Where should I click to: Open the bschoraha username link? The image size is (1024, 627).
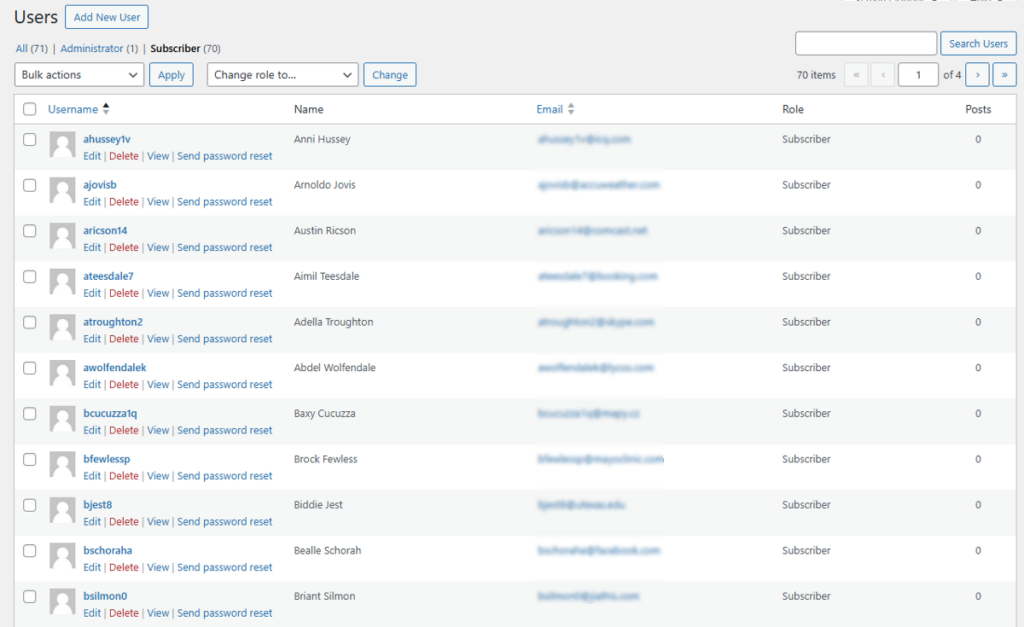click(x=107, y=551)
